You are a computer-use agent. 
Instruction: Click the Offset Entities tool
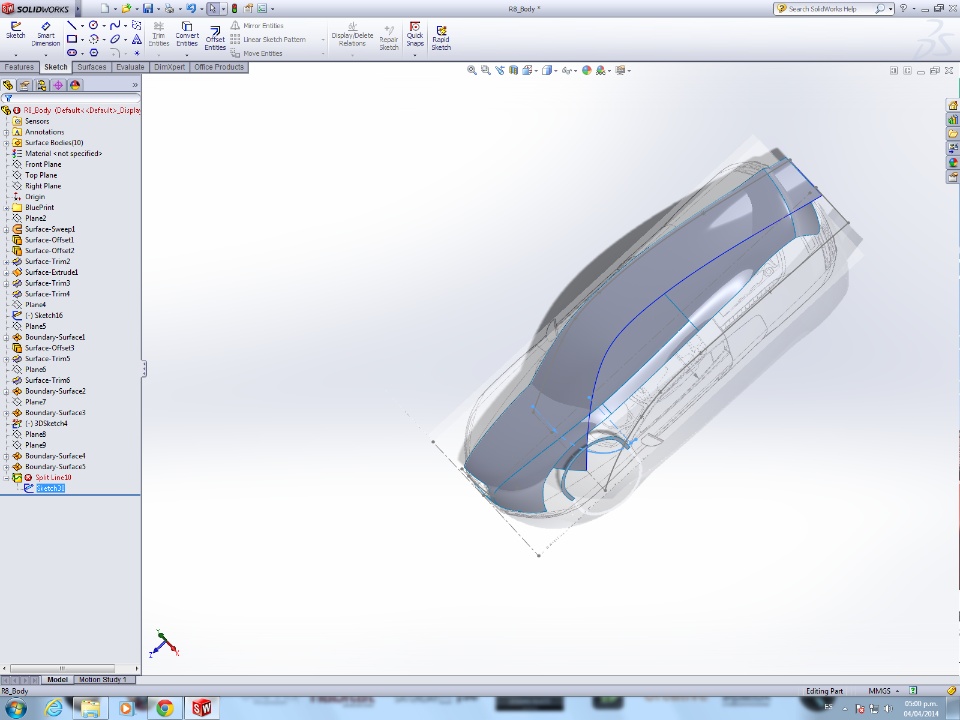coord(215,38)
